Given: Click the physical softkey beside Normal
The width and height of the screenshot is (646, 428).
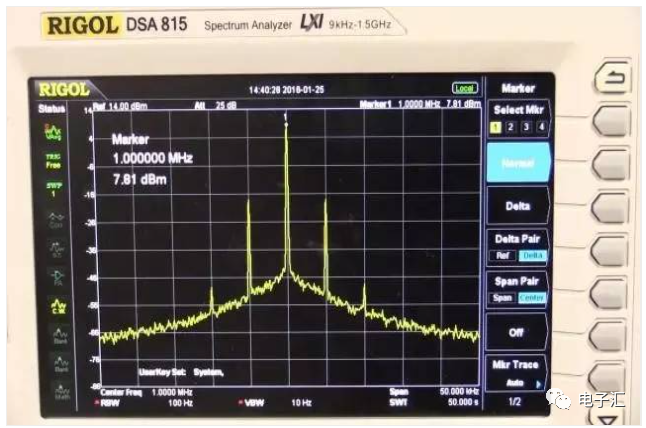Looking at the screenshot, I should coord(611,164).
